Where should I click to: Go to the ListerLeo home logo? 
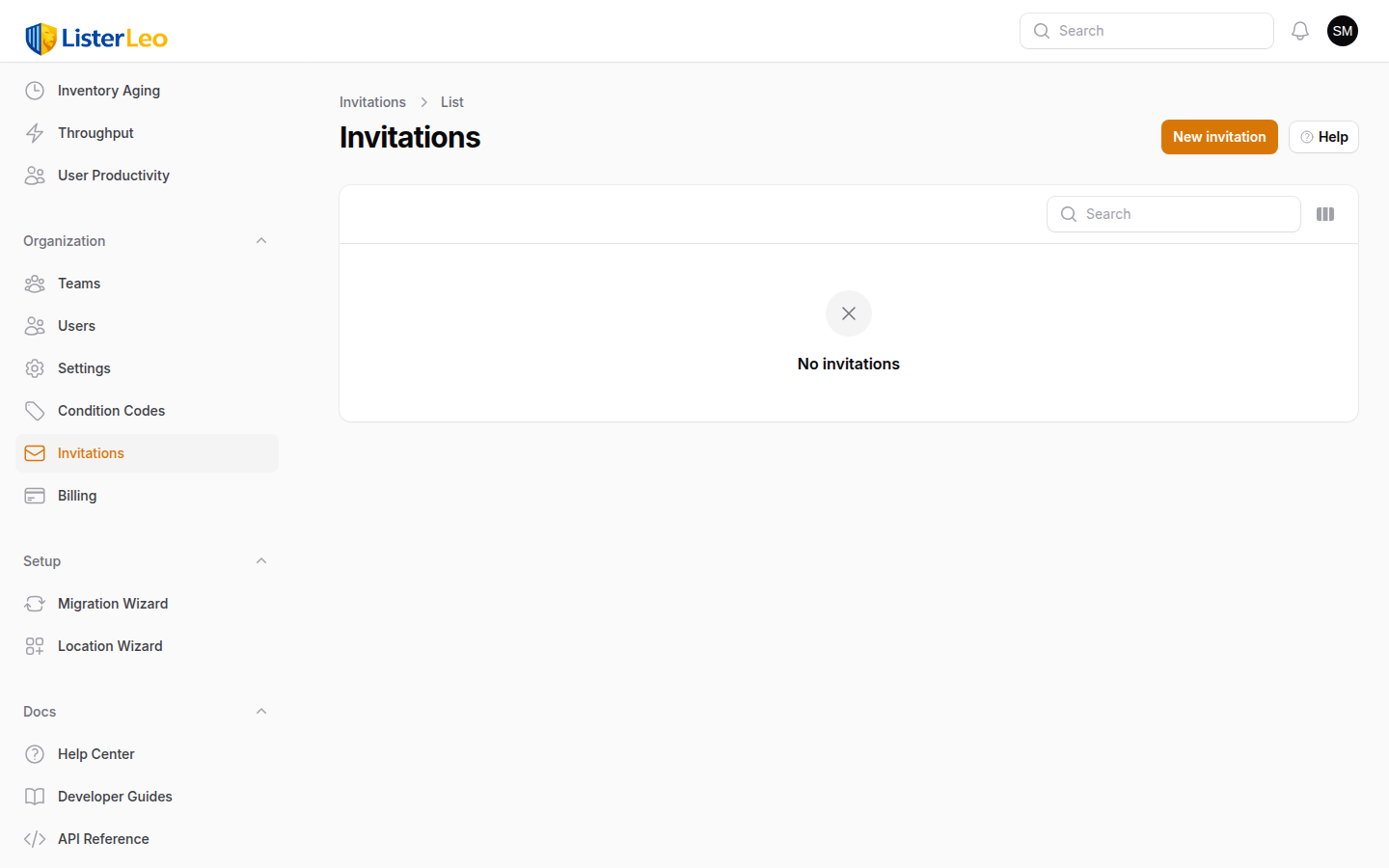coord(95,39)
